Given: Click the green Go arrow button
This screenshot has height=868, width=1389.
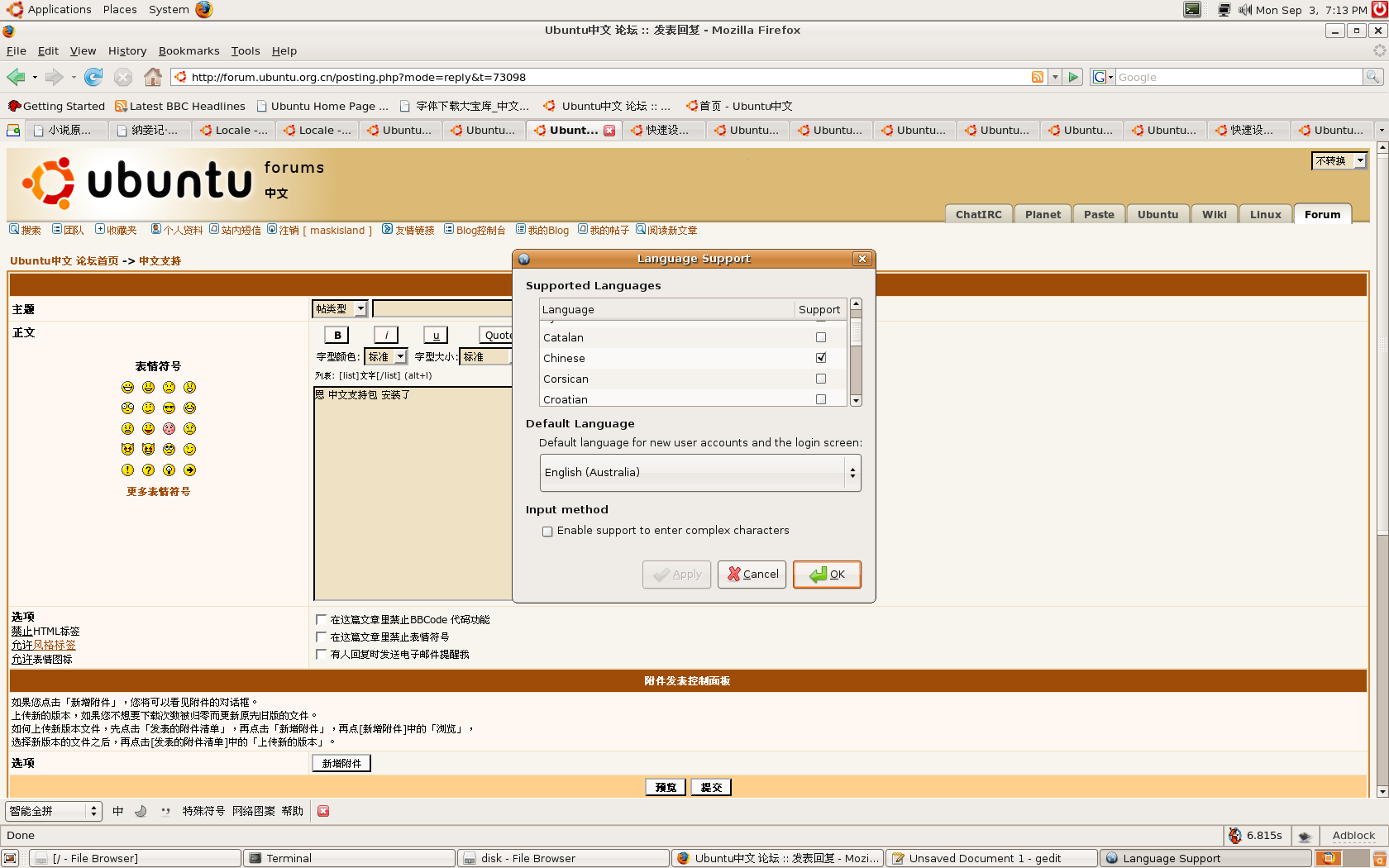Looking at the screenshot, I should [1073, 77].
